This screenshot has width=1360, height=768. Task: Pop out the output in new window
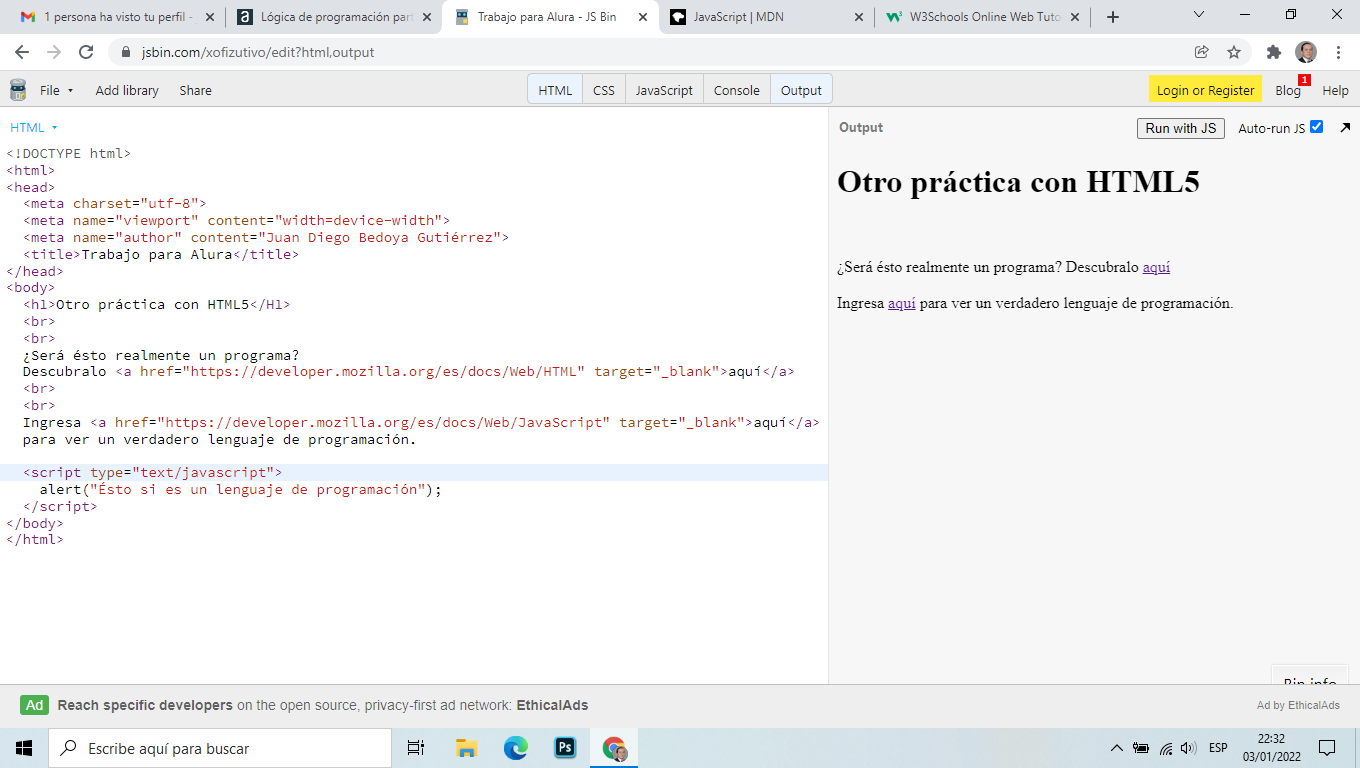tap(1345, 128)
